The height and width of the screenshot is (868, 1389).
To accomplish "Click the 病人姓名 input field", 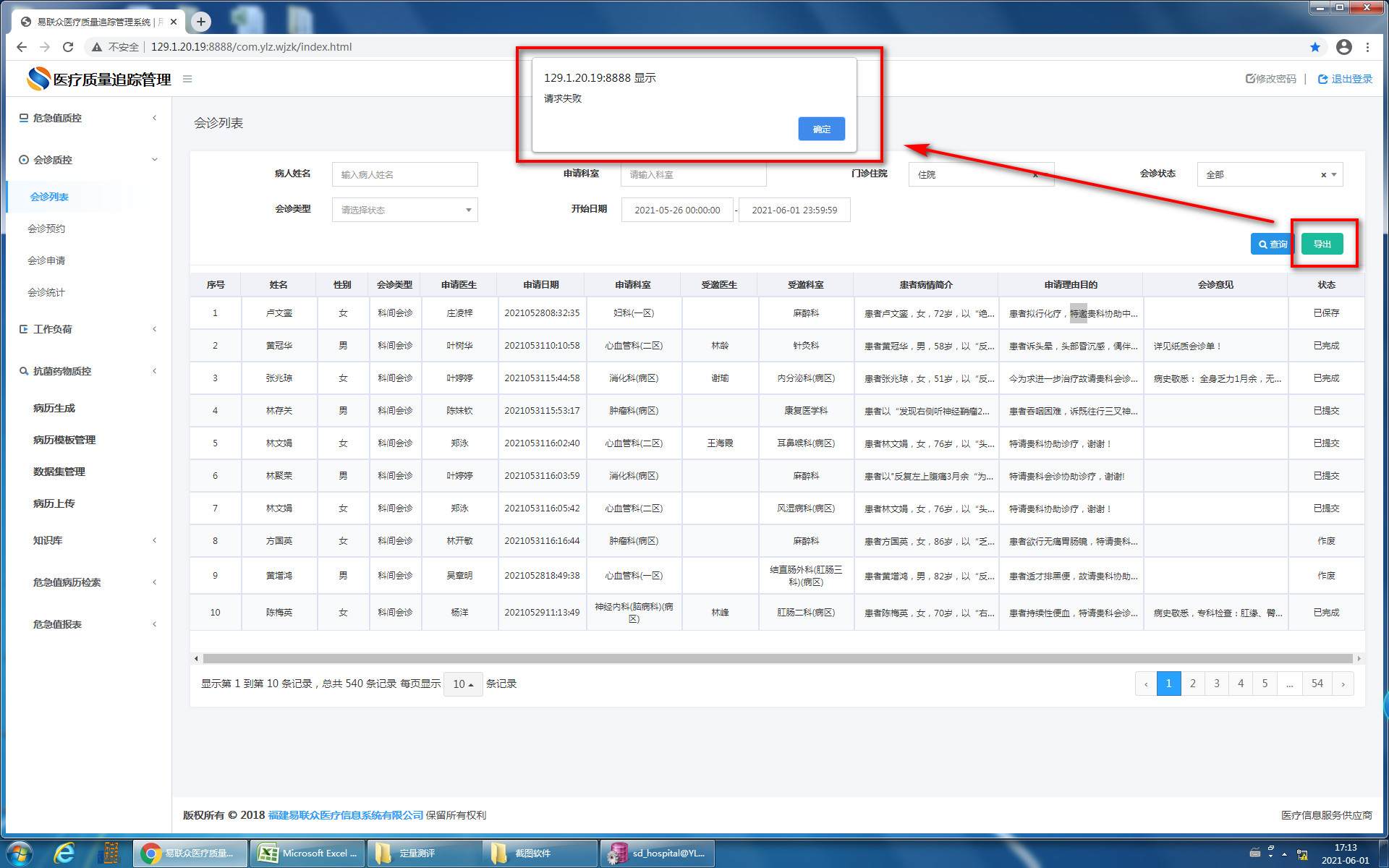I will (x=404, y=174).
